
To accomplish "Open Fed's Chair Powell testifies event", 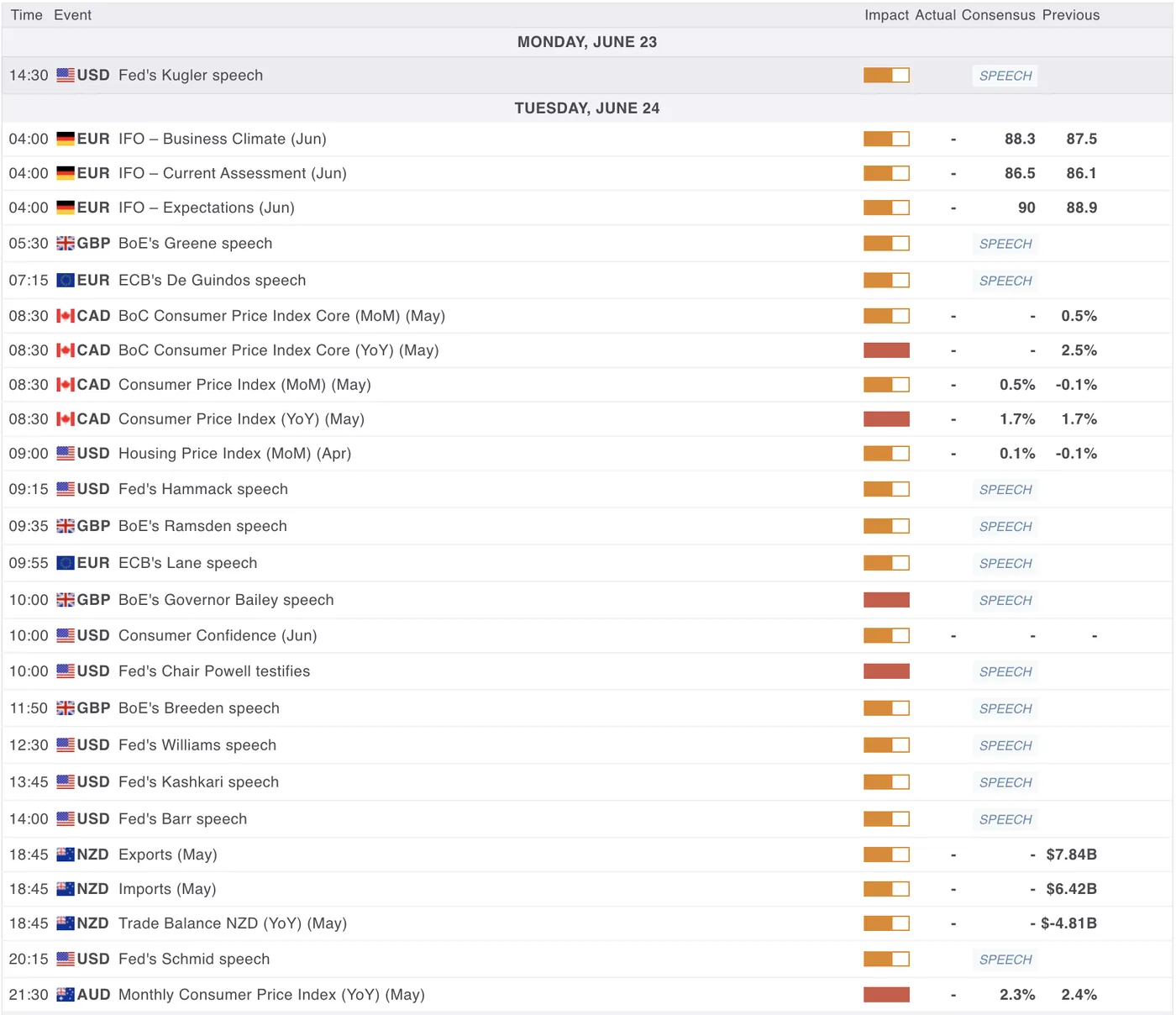I will coord(214,671).
